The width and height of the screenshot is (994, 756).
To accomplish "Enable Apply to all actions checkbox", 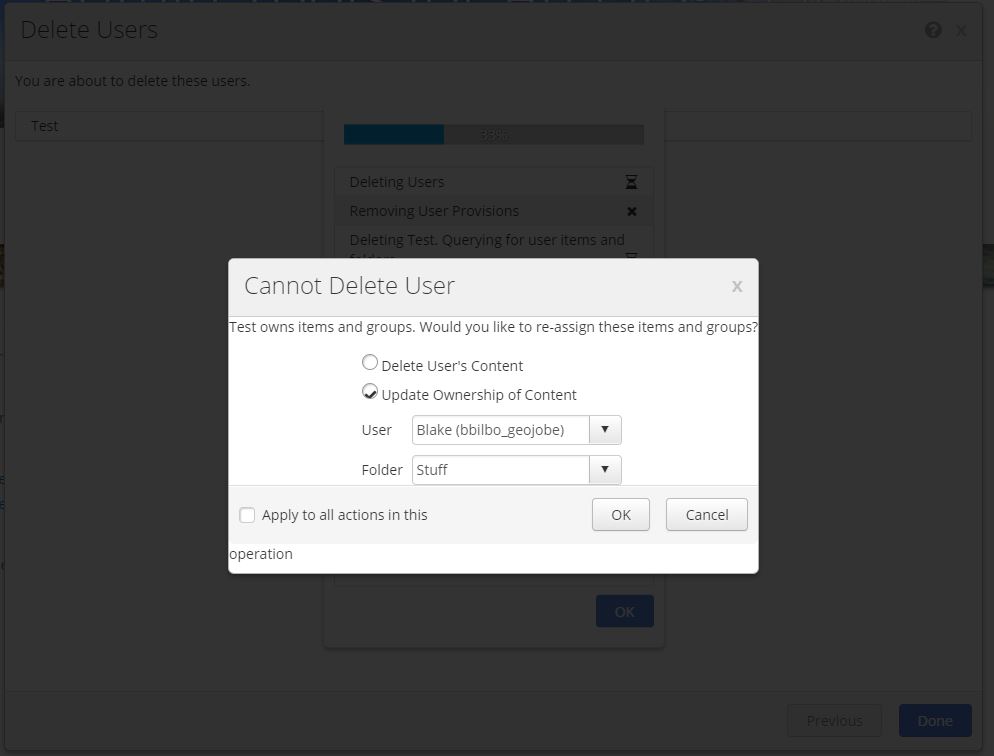I will (x=247, y=515).
